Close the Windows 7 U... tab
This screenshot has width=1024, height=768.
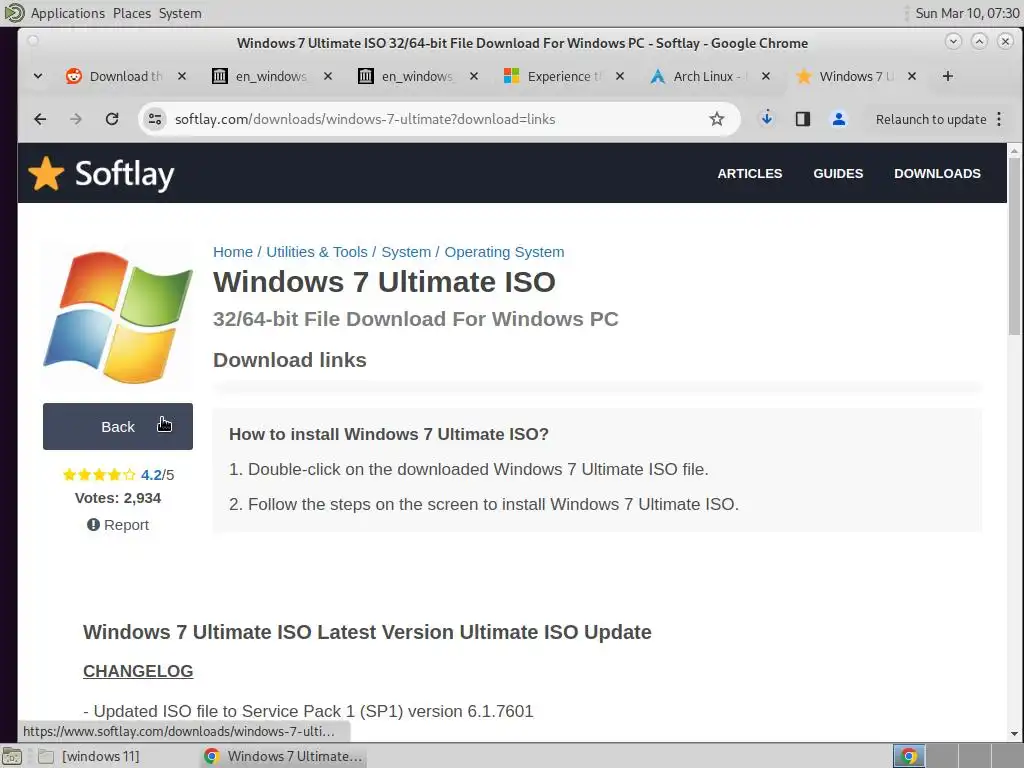(x=912, y=76)
